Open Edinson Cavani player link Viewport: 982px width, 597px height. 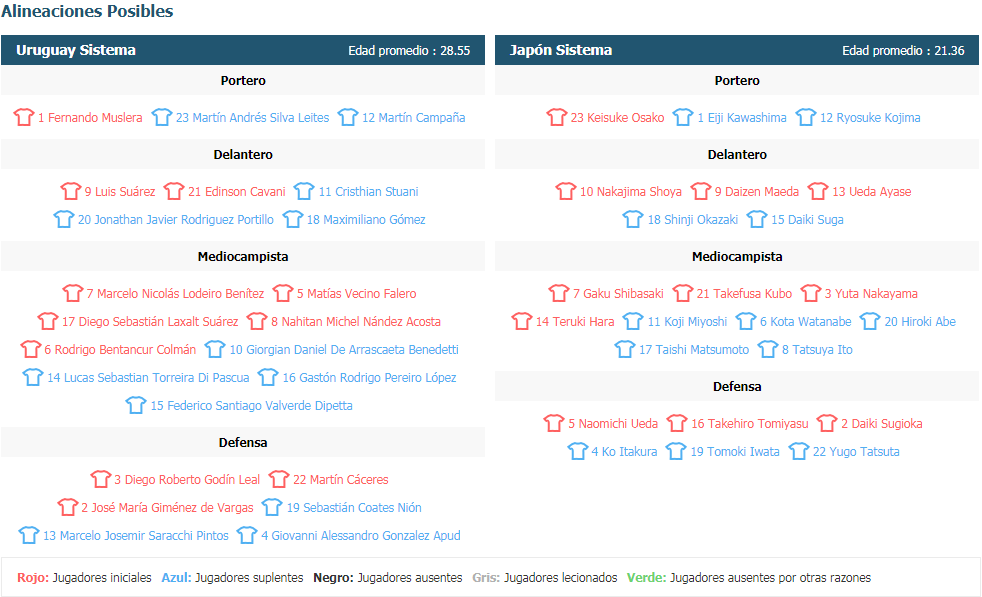pyautogui.click(x=237, y=192)
